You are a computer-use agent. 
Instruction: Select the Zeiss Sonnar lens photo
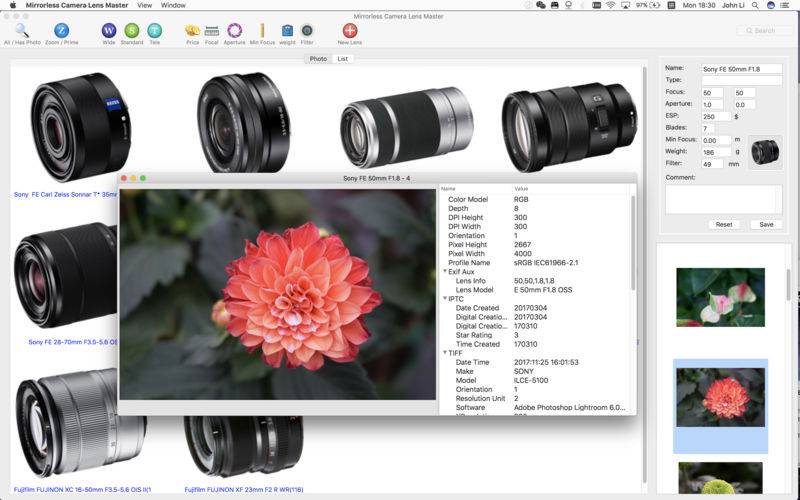(81, 128)
